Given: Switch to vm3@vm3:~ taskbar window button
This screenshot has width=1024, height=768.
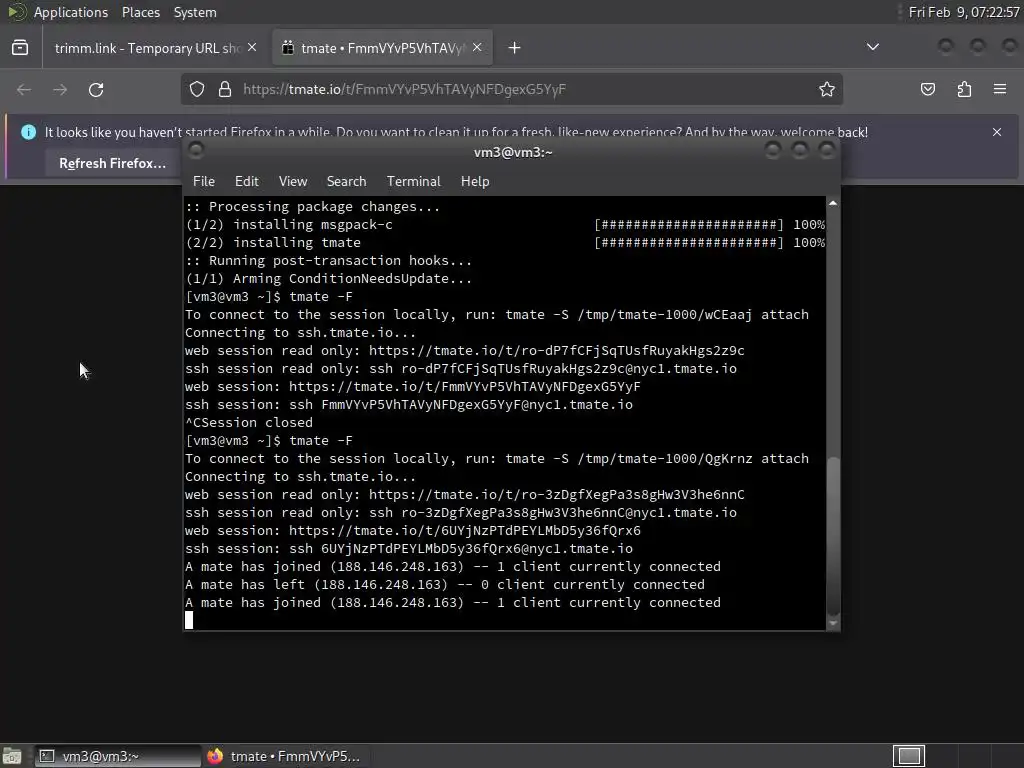Looking at the screenshot, I should click(x=118, y=756).
